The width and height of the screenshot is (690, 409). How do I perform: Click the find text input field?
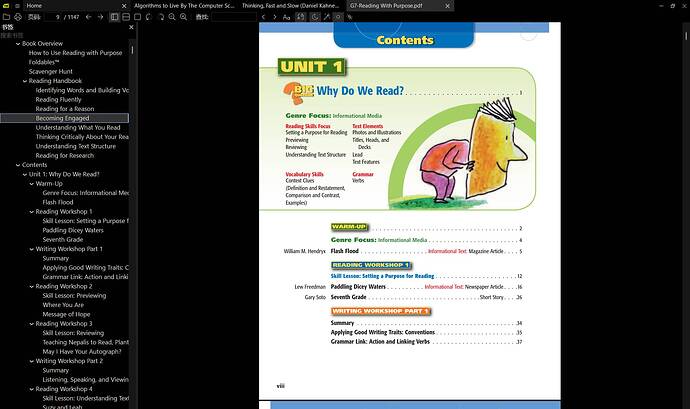pos(234,17)
